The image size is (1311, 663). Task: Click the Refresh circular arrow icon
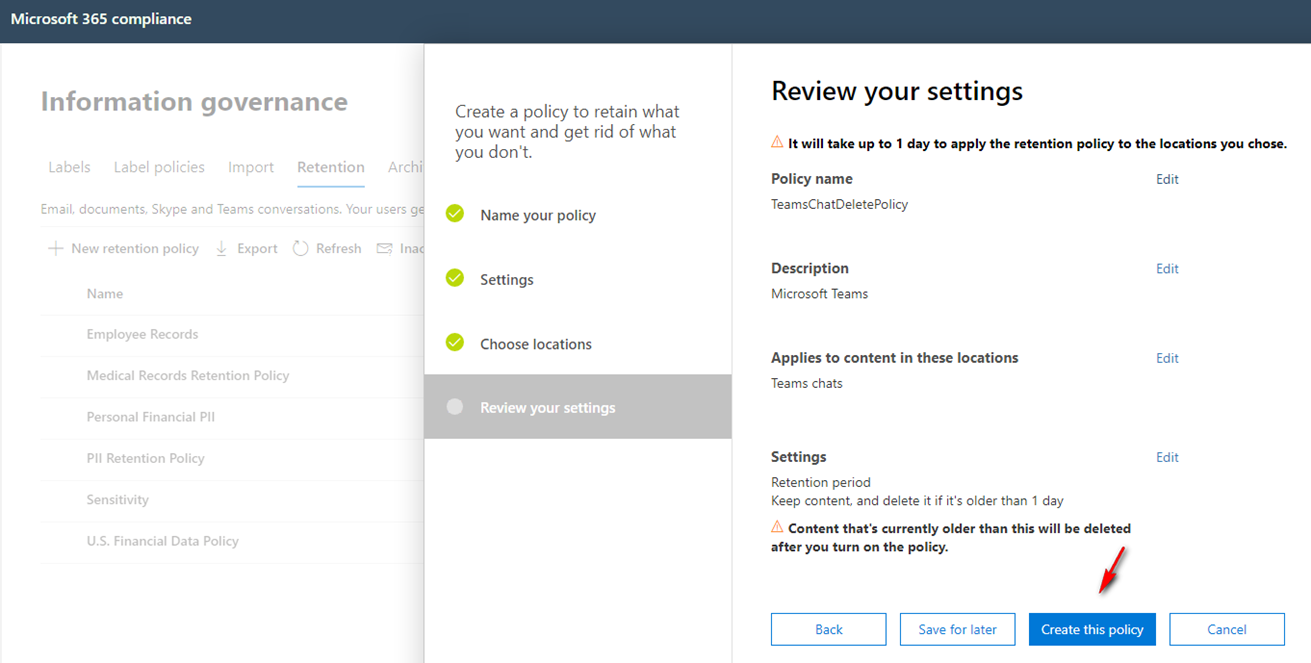pos(300,248)
